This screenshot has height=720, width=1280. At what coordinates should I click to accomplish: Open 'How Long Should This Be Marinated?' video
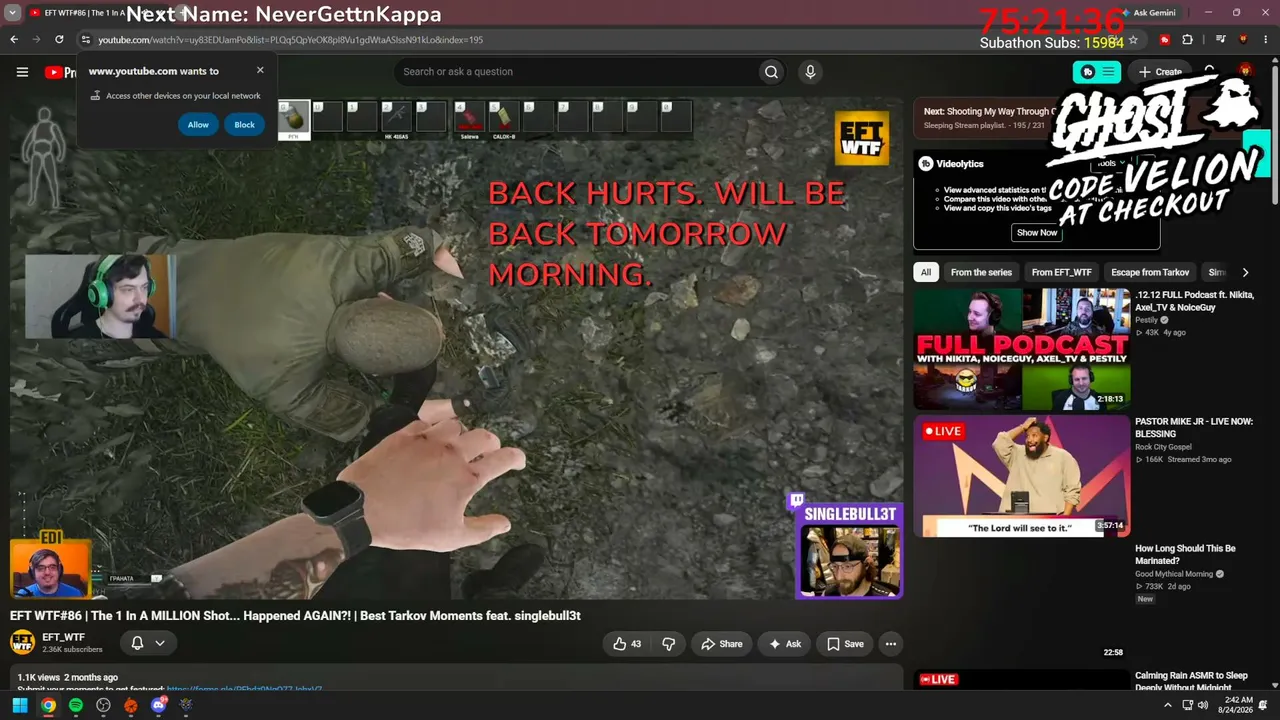(x=1185, y=555)
